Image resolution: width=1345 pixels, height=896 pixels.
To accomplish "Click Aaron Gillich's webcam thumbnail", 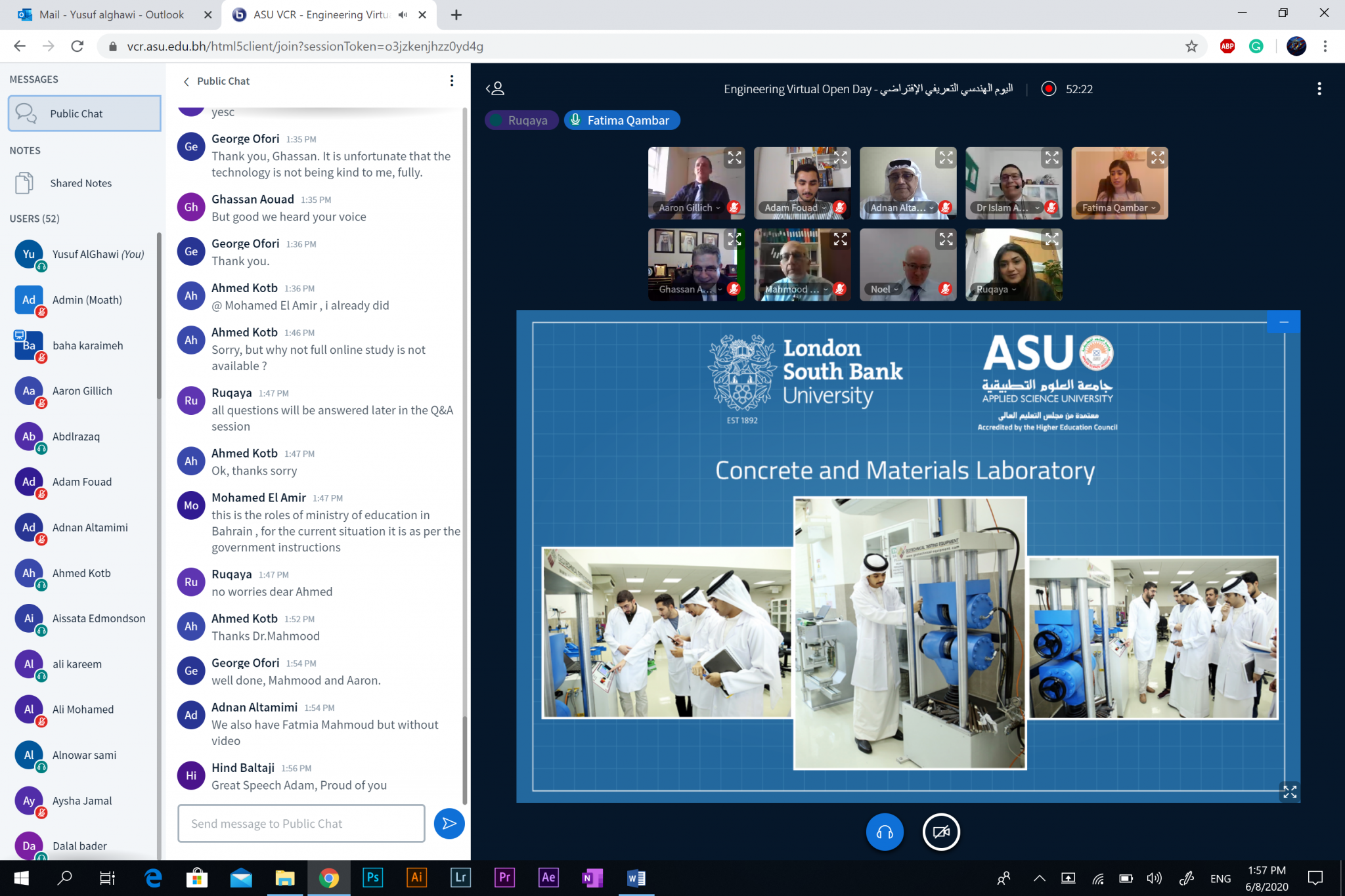I will [696, 183].
